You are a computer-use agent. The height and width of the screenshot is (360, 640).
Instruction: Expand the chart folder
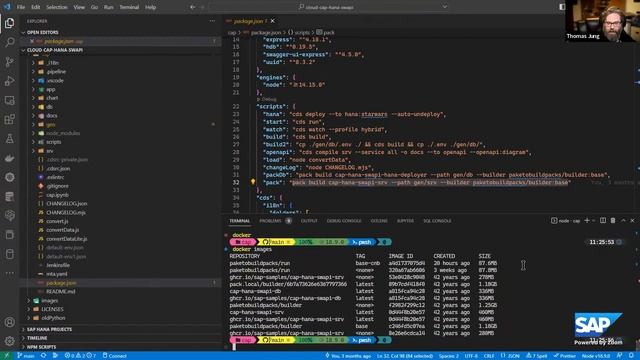(x=52, y=98)
